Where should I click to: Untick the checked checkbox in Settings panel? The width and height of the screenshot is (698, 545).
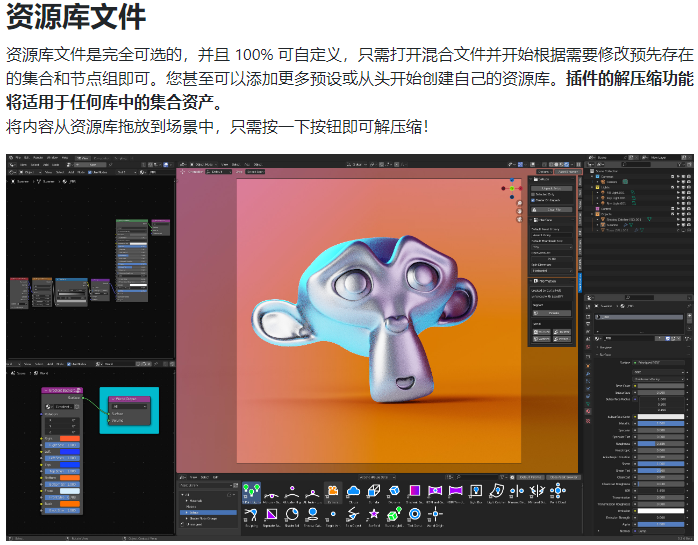[x=533, y=200]
